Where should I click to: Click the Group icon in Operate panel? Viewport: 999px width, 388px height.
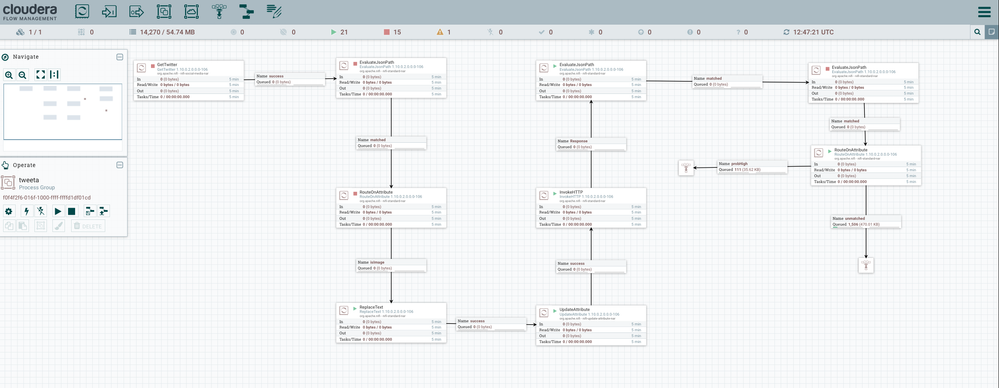point(40,226)
